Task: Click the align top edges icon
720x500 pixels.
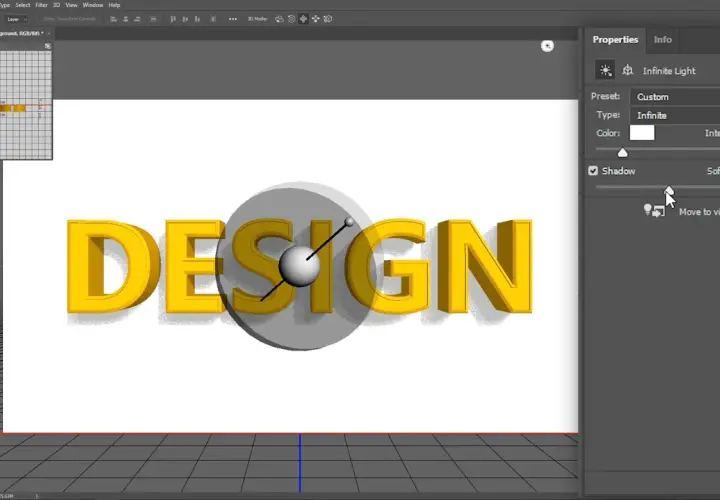Action: tap(173, 19)
